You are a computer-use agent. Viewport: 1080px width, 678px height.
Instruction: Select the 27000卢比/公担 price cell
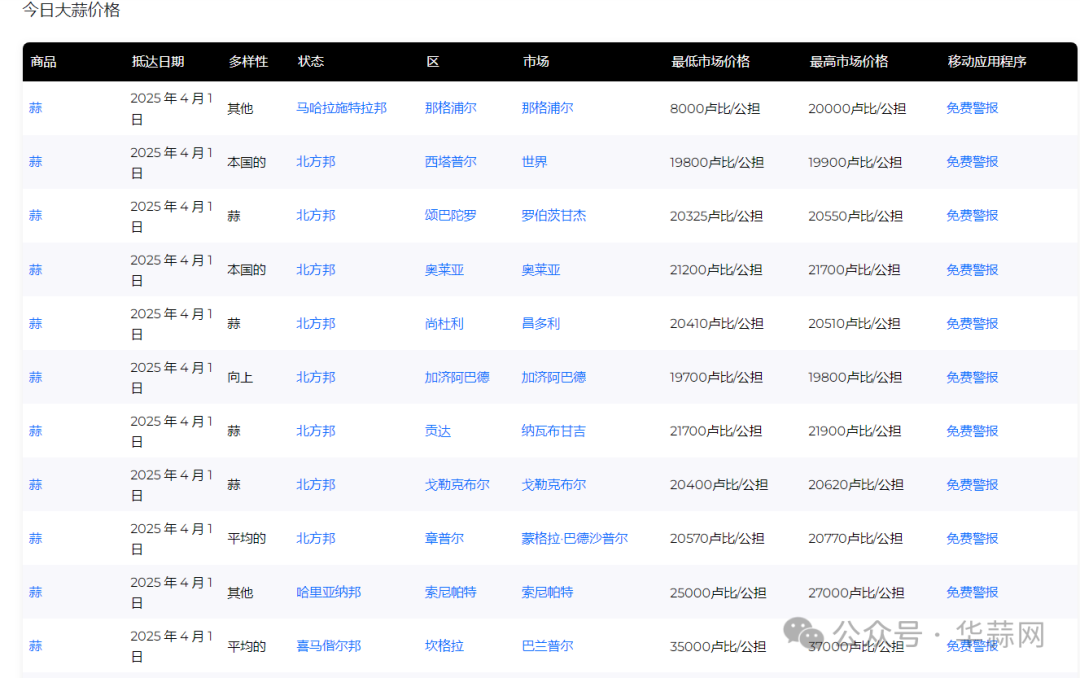(x=856, y=593)
